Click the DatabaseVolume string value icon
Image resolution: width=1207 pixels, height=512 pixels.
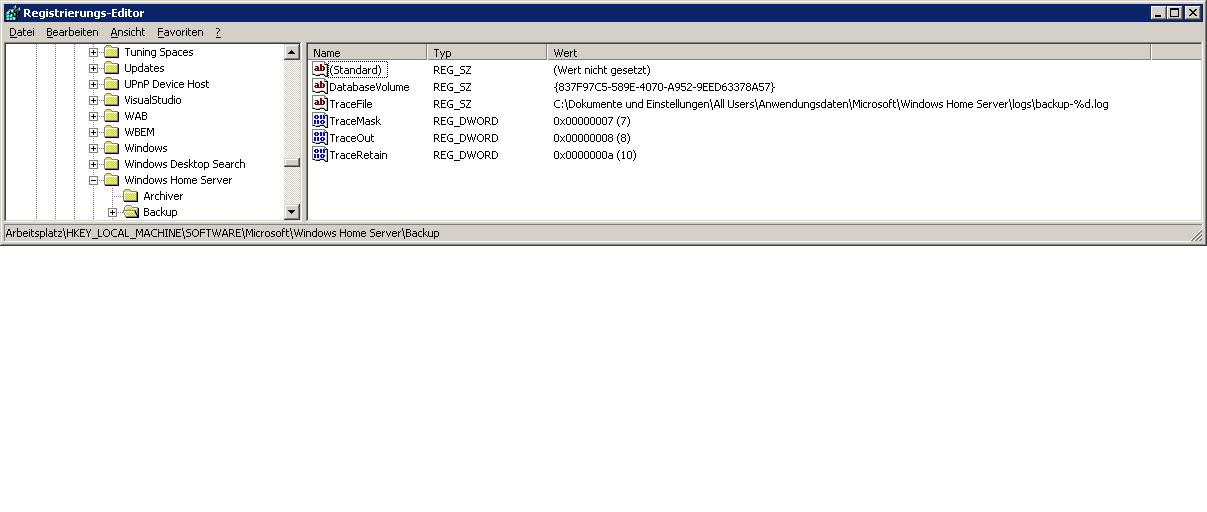[x=320, y=87]
